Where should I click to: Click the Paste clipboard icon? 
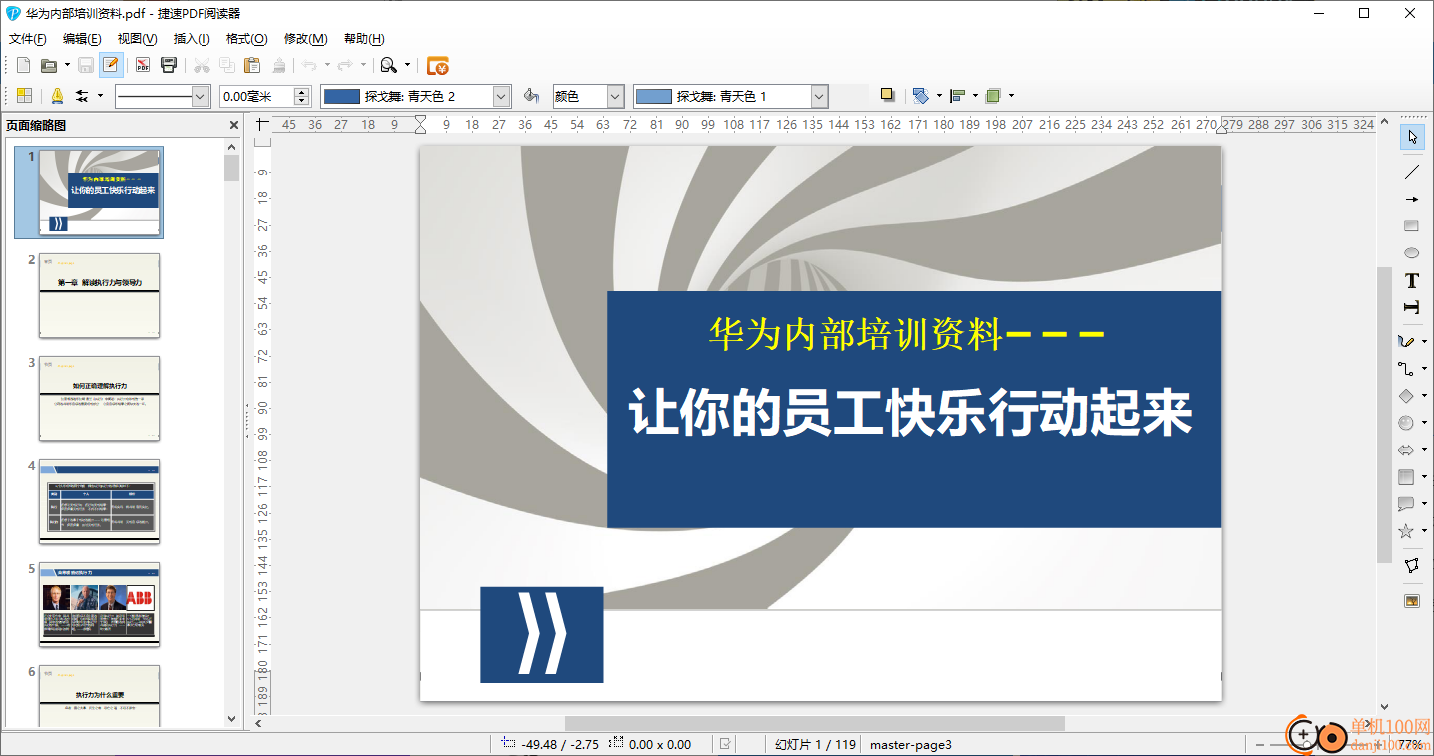pos(252,66)
